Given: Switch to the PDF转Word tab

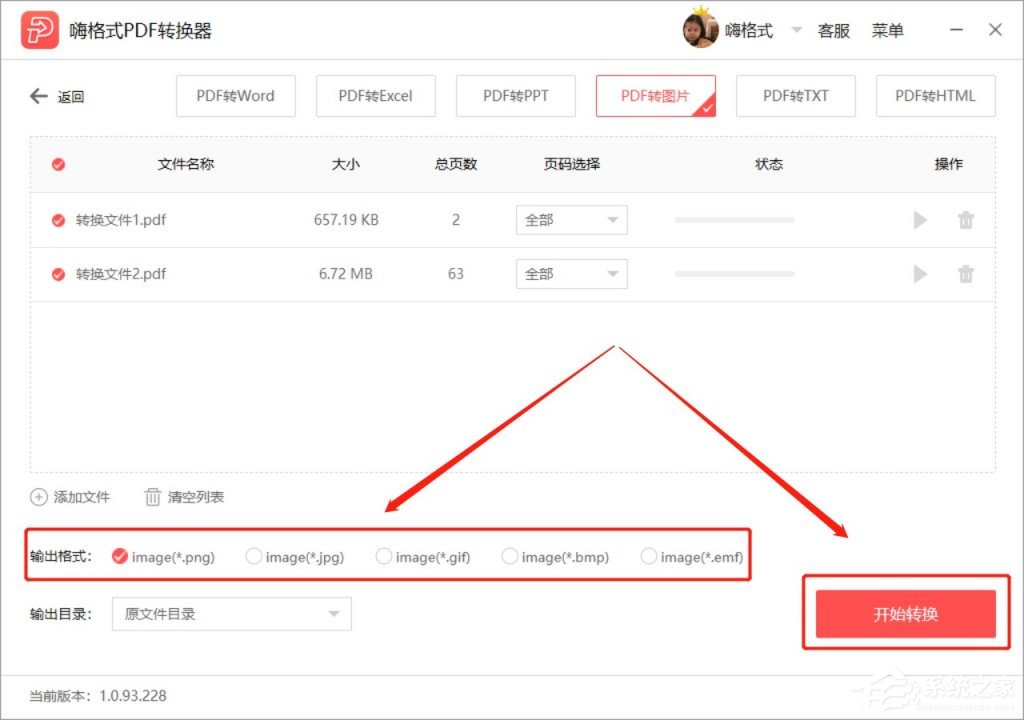Looking at the screenshot, I should pyautogui.click(x=235, y=96).
